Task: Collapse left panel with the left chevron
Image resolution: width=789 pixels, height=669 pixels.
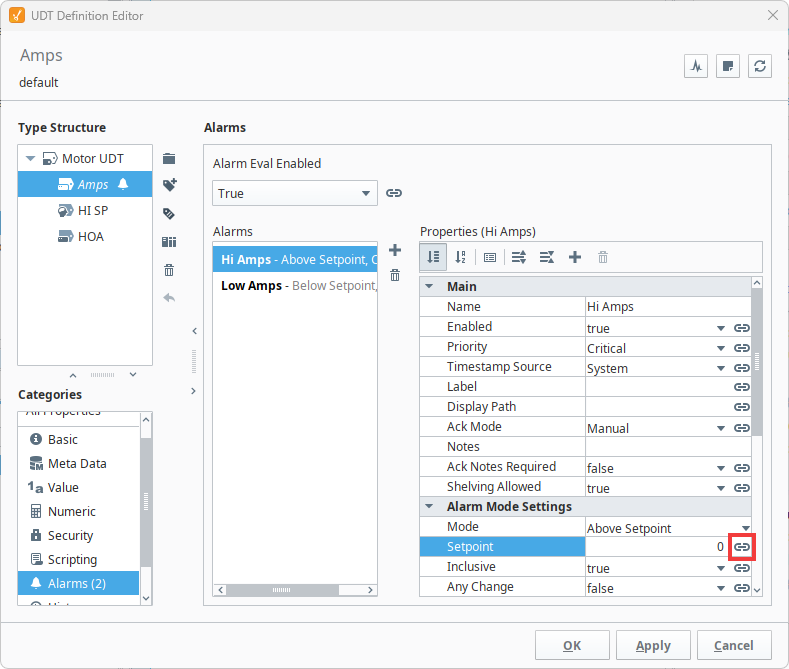Action: 194,331
